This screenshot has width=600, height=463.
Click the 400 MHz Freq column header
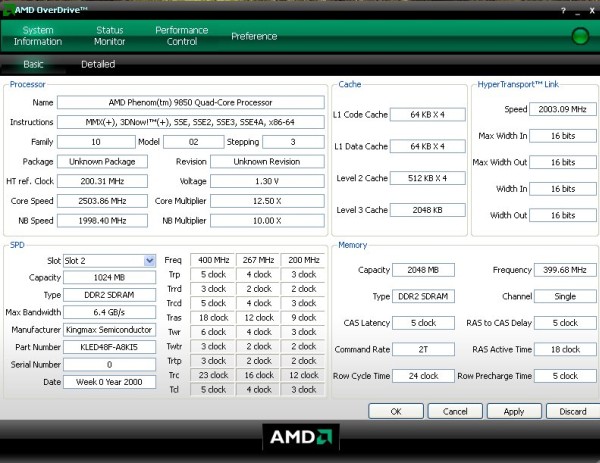[213, 260]
